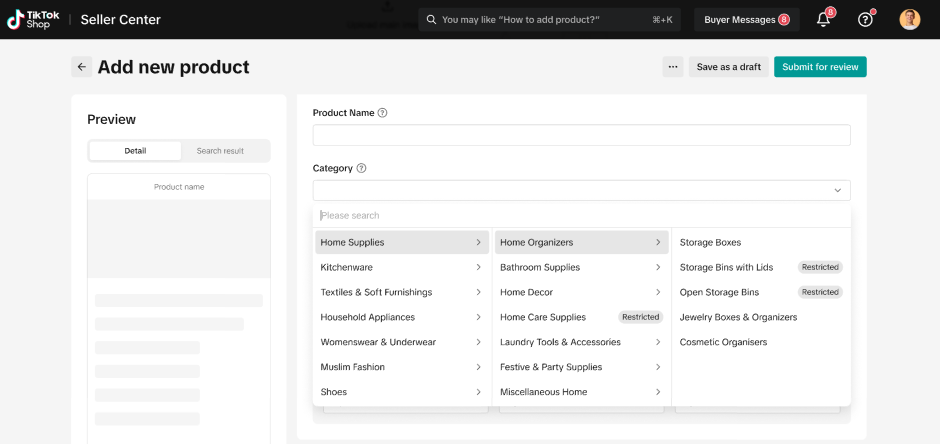
Task: Switch preview to Search result tab
Action: [x=220, y=151]
